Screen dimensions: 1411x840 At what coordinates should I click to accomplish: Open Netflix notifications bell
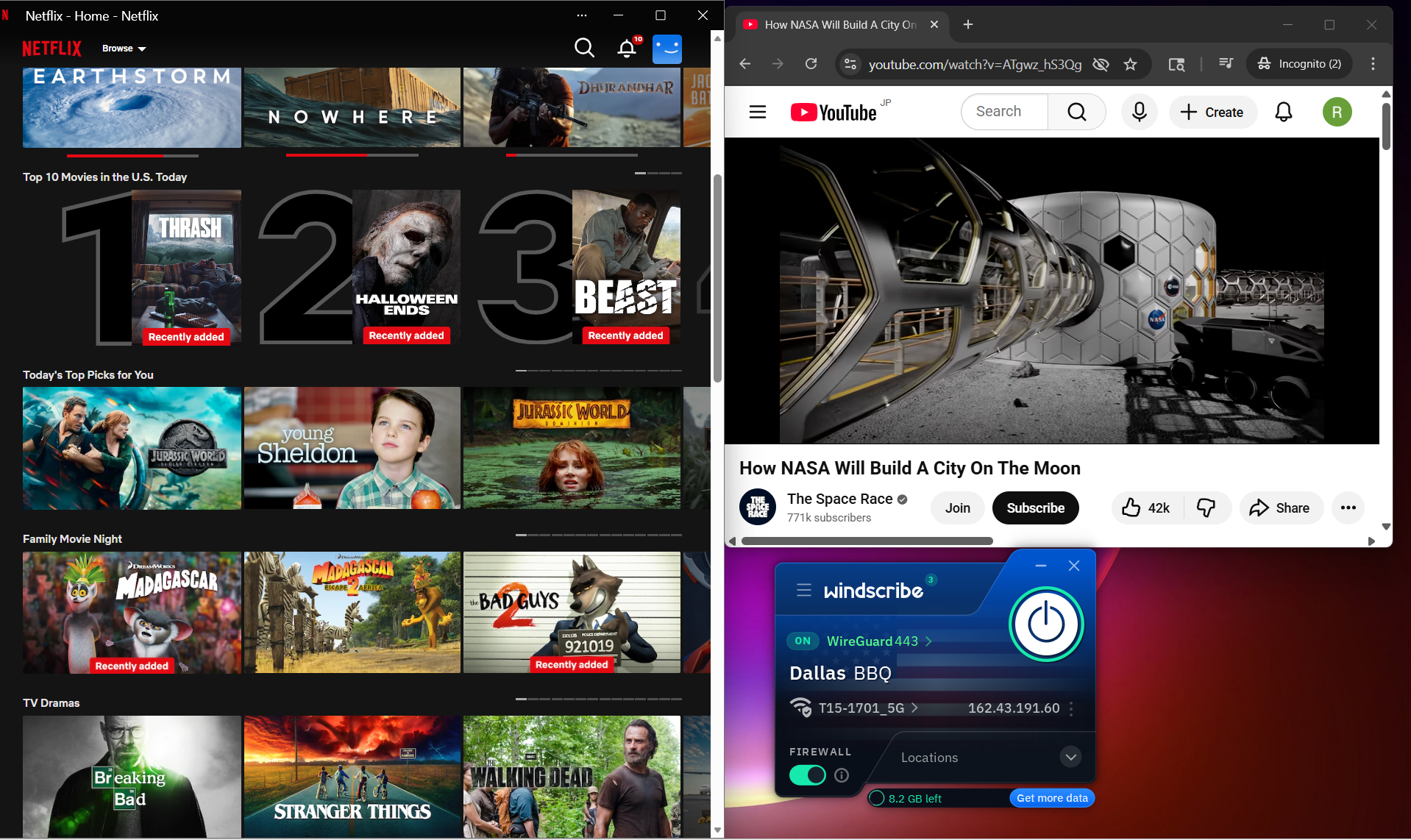(x=627, y=49)
